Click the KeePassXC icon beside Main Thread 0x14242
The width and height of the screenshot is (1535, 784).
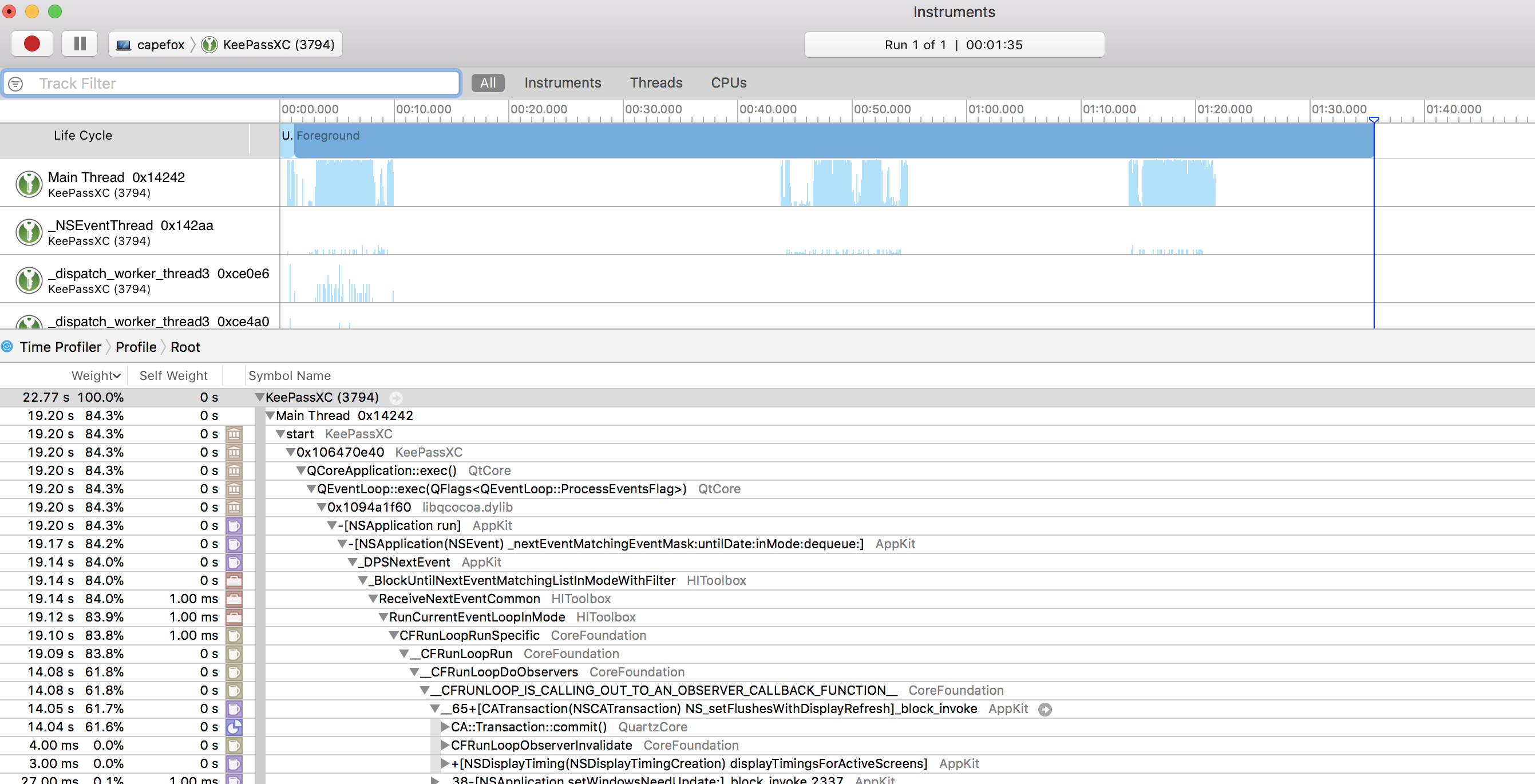pos(28,184)
